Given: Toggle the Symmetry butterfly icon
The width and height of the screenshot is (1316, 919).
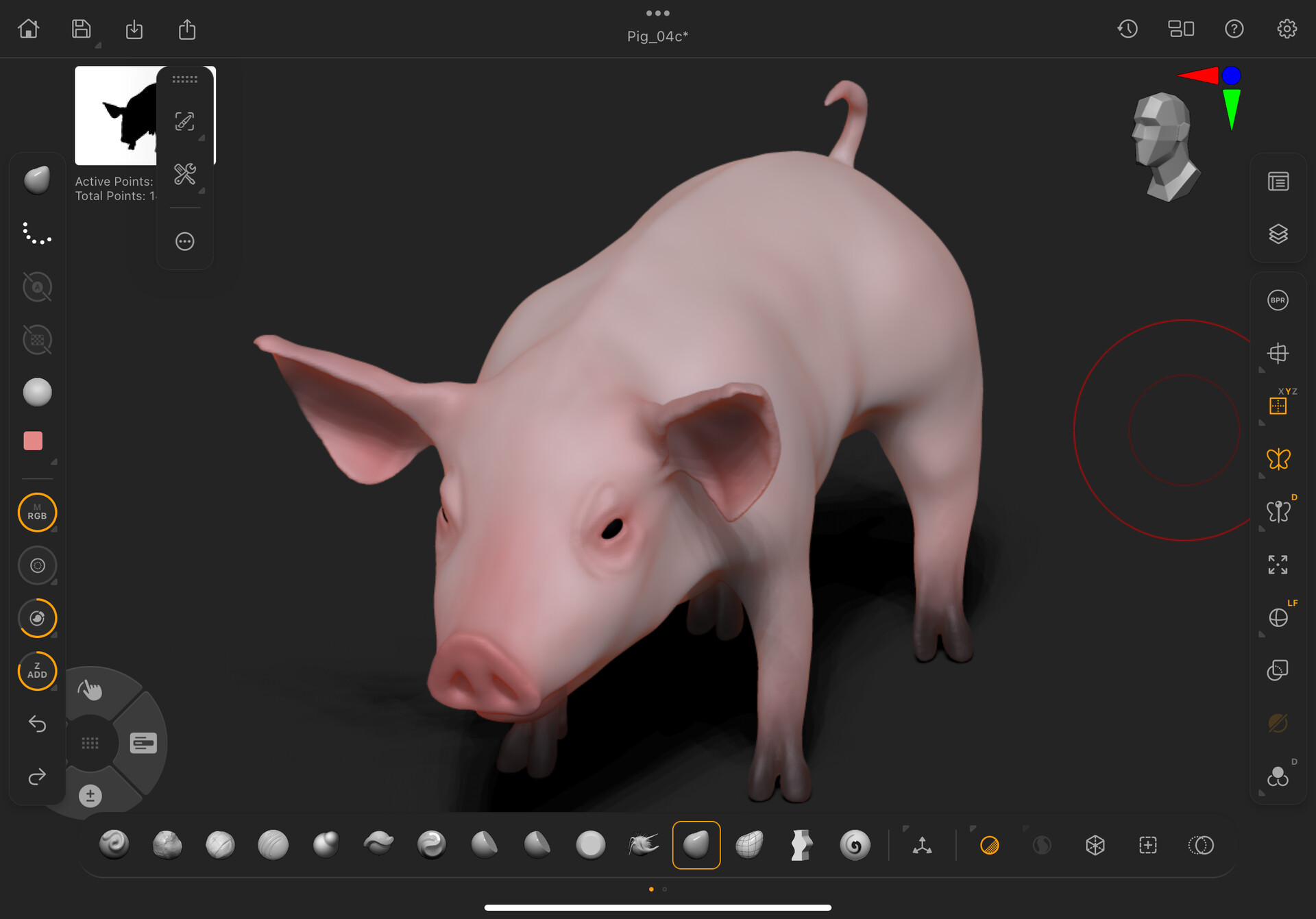Looking at the screenshot, I should tap(1278, 460).
